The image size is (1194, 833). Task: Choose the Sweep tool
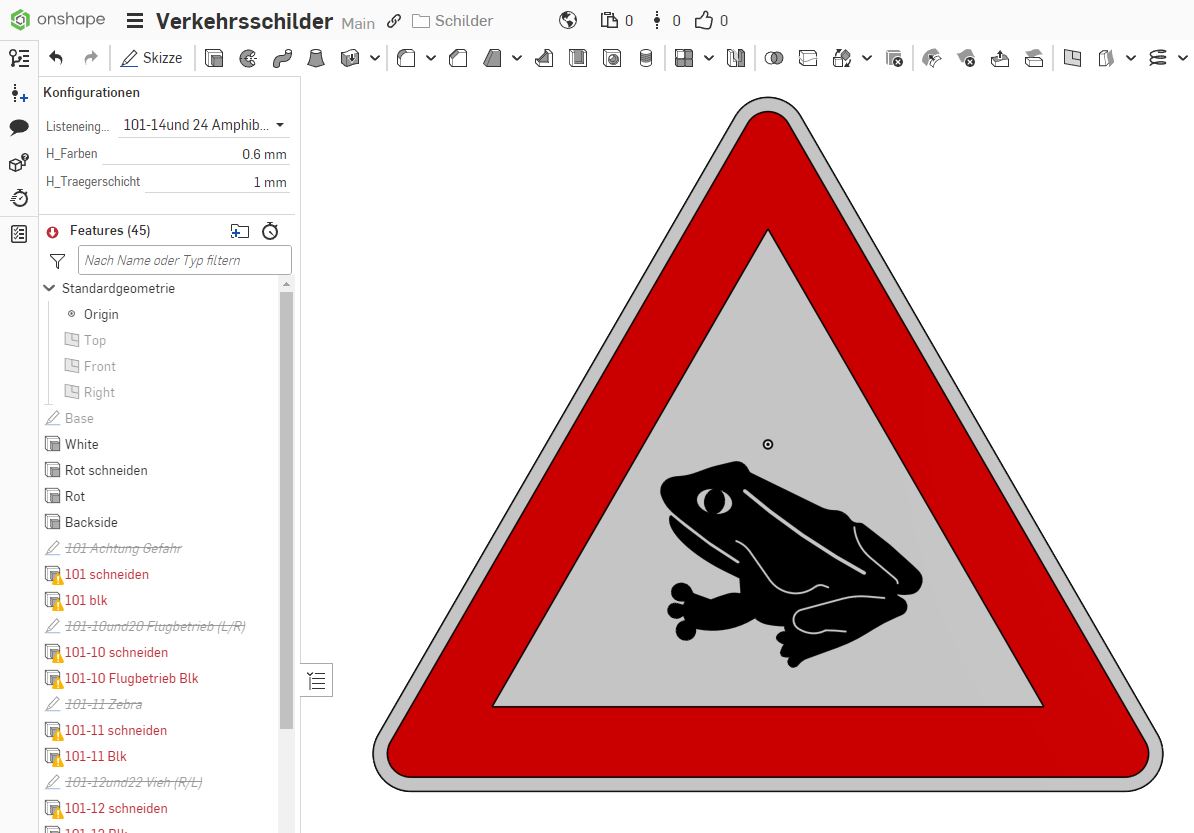click(281, 58)
